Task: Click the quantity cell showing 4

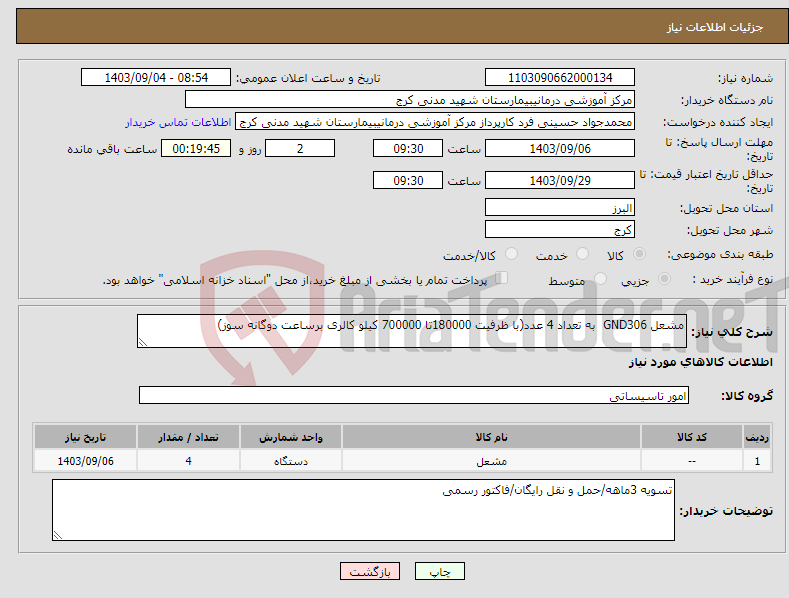Action: pos(188,461)
